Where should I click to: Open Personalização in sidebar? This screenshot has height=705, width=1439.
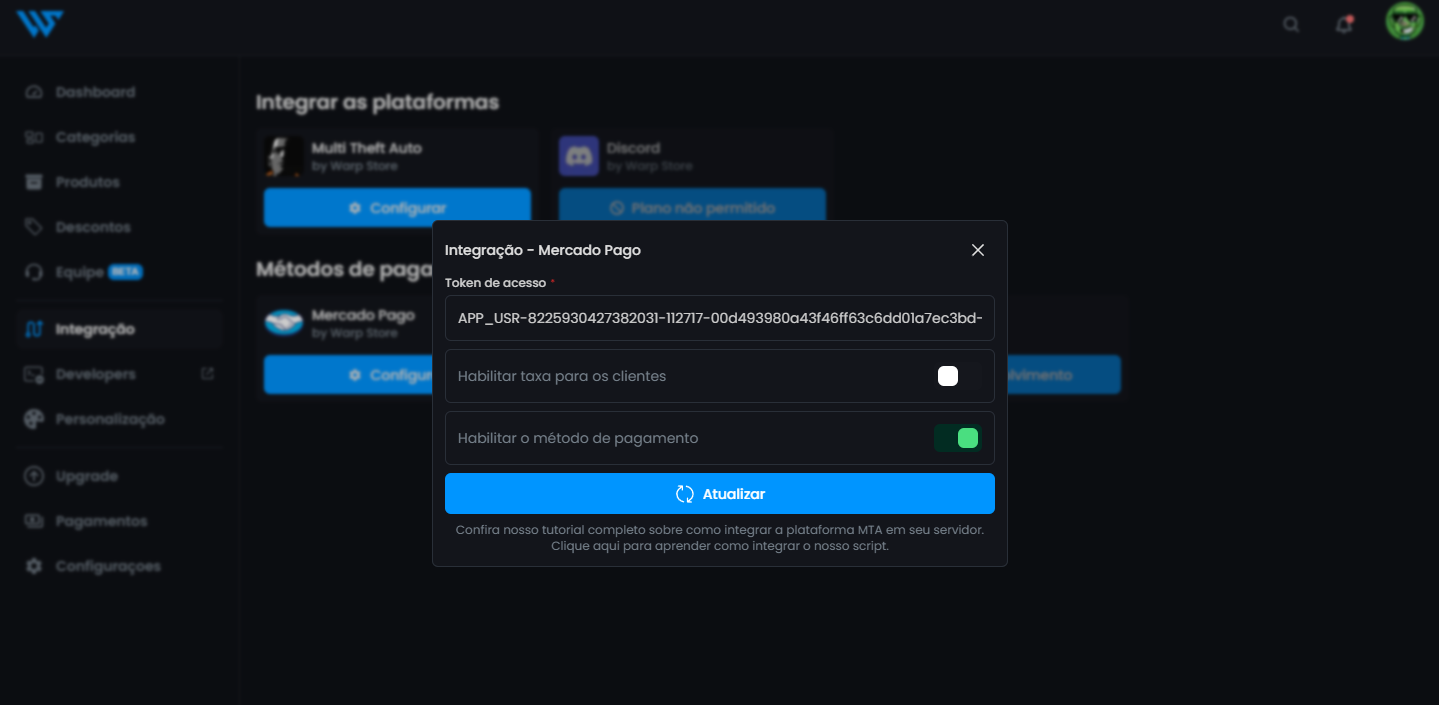tap(119, 419)
